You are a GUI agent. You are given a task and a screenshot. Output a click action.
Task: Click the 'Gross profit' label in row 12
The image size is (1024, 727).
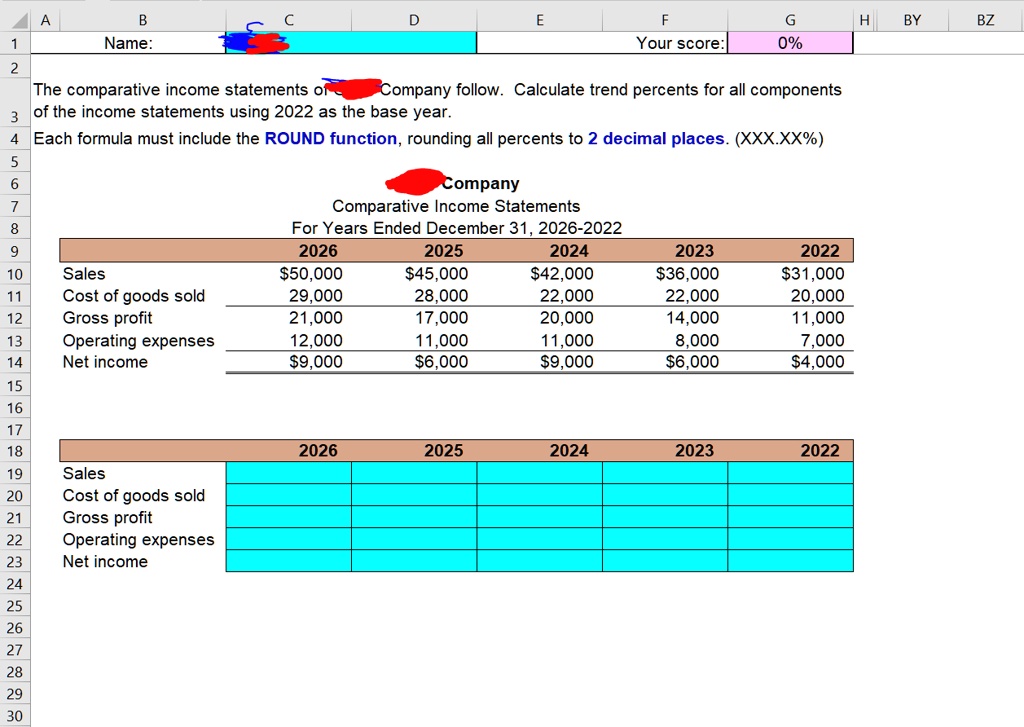coord(107,318)
